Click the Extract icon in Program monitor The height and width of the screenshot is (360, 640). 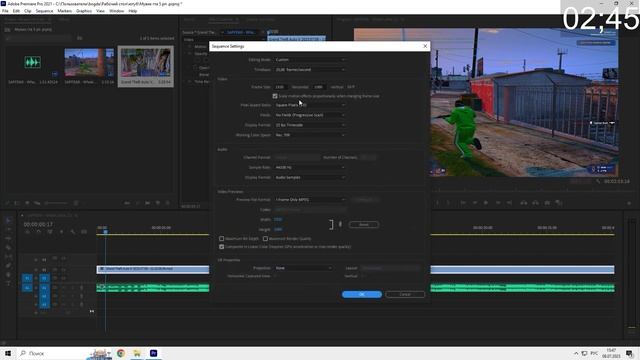click(536, 203)
